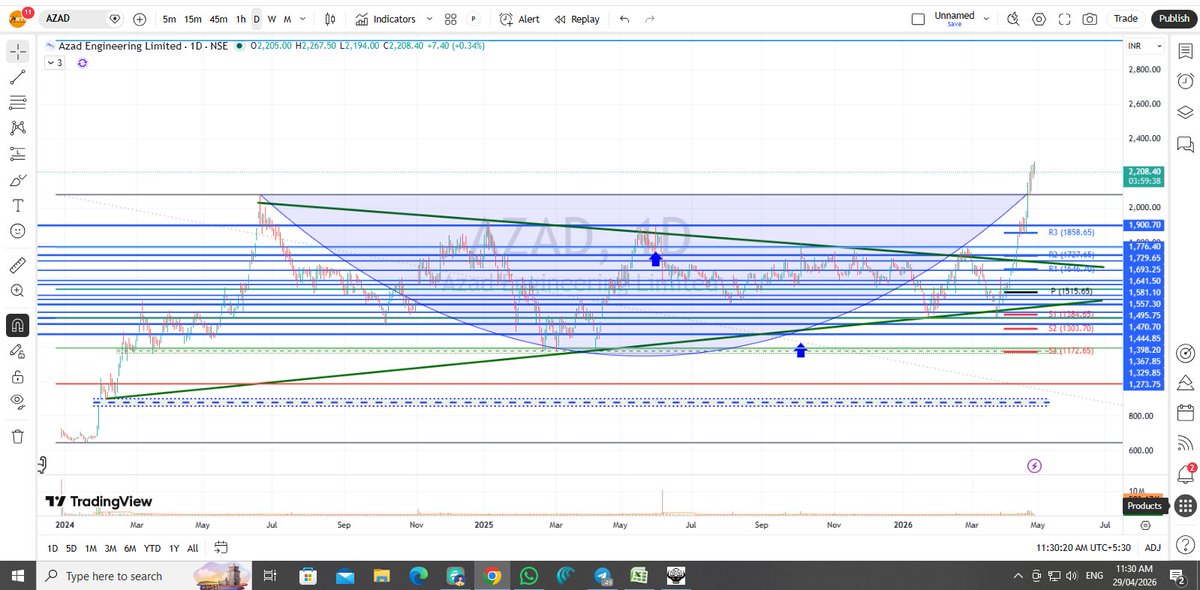Set date range to YTD
This screenshot has width=1200, height=590.
click(x=152, y=547)
